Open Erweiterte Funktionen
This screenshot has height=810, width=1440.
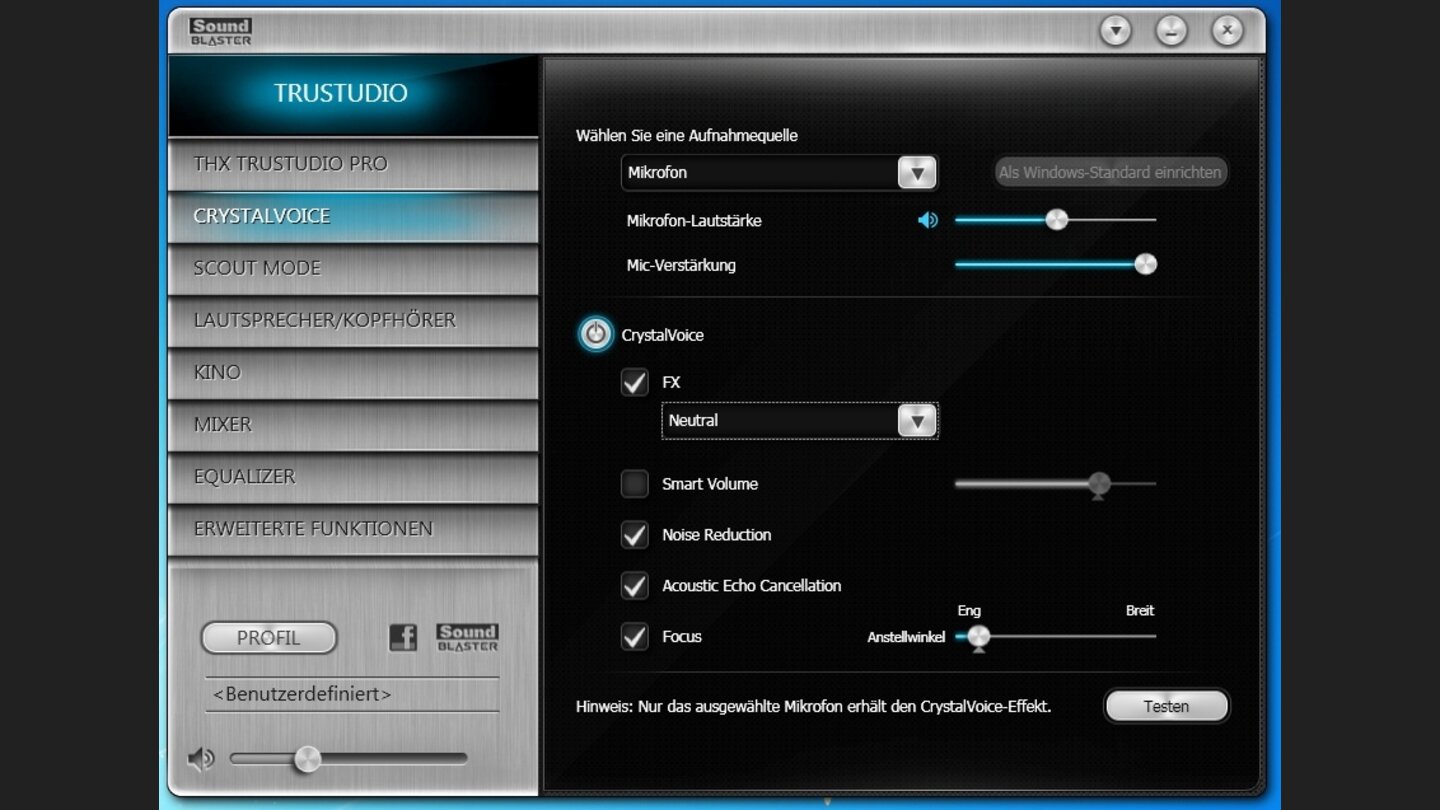pos(353,528)
